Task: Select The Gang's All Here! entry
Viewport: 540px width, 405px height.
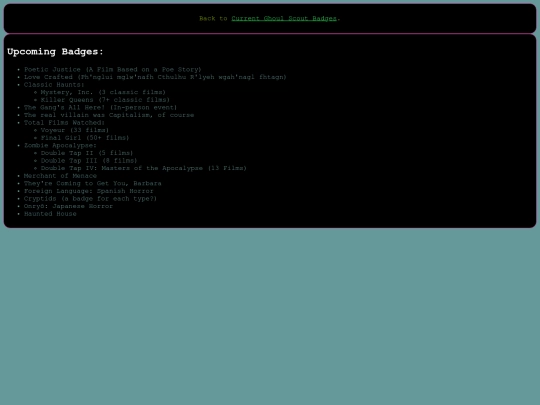Action: point(100,107)
